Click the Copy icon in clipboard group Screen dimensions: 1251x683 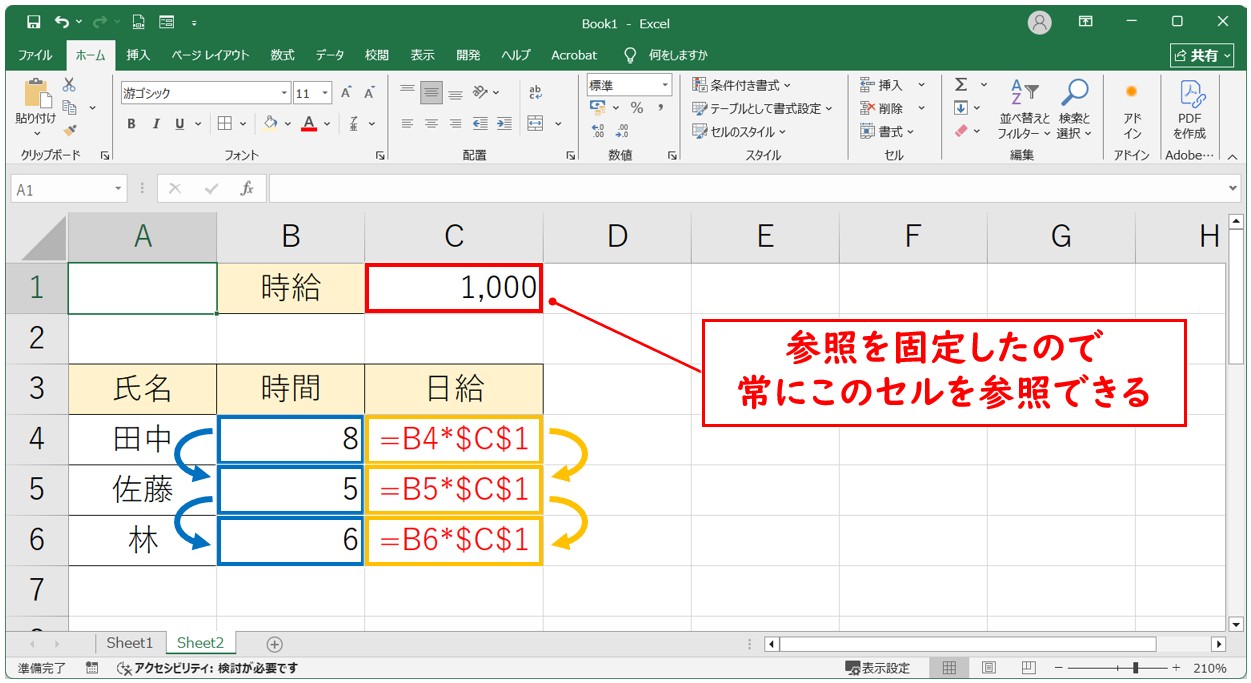click(70, 108)
